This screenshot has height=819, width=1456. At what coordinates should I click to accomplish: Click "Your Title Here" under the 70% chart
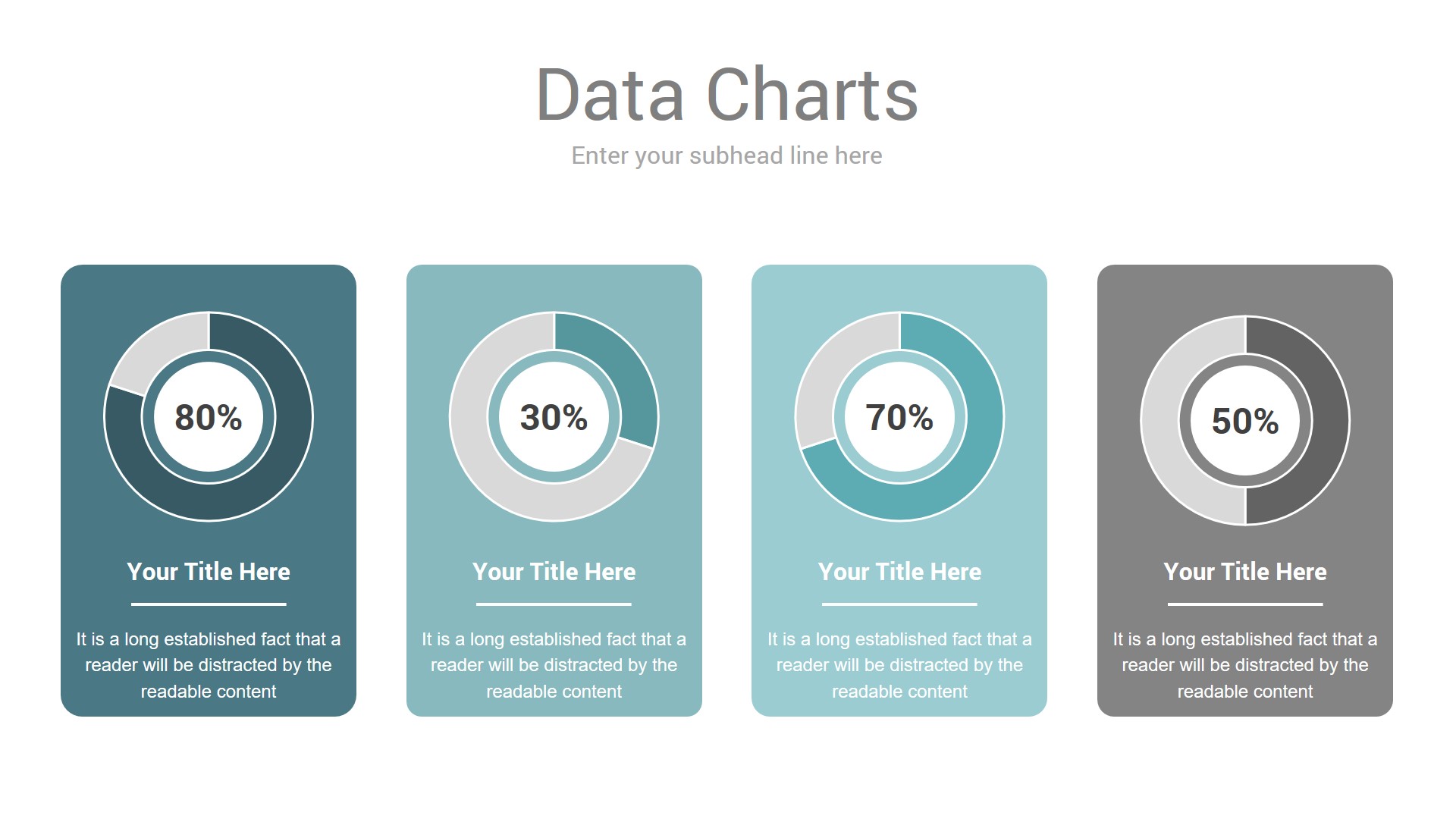click(899, 572)
